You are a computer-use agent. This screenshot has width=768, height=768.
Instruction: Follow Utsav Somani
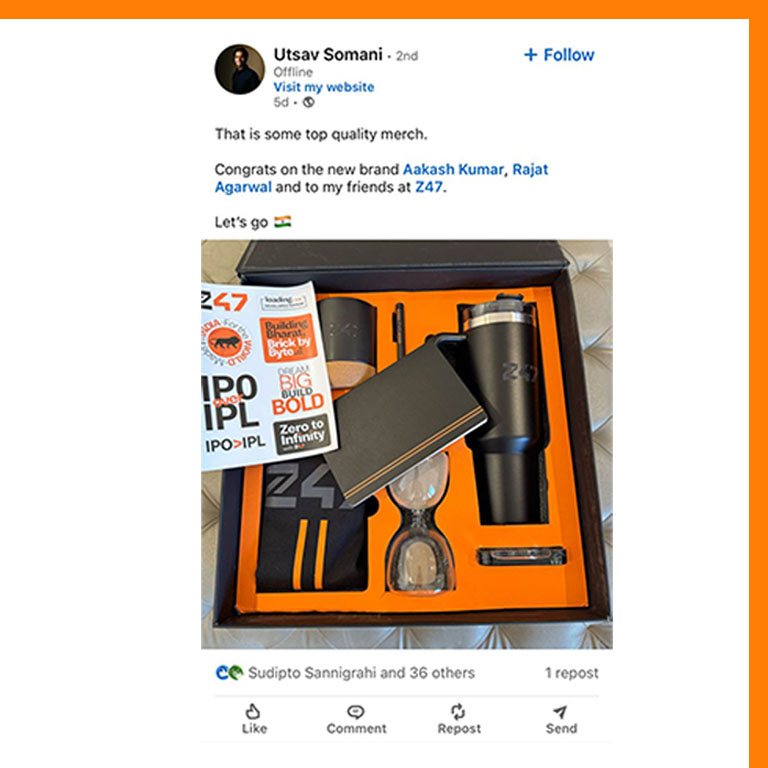point(559,55)
